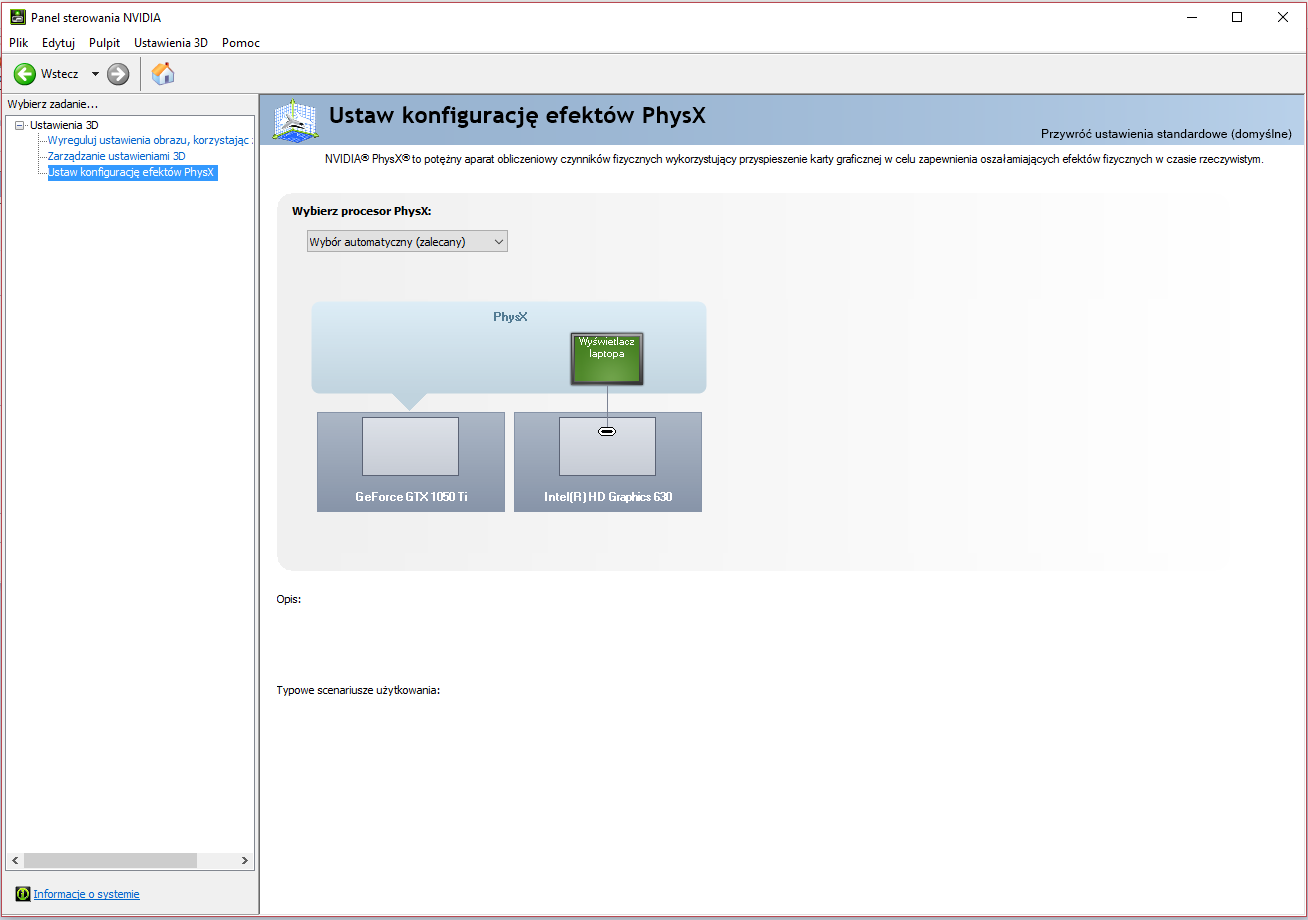This screenshot has height=920, width=1308.
Task: Click Typowe scenariusze użytkowania label
Action: (x=358, y=690)
